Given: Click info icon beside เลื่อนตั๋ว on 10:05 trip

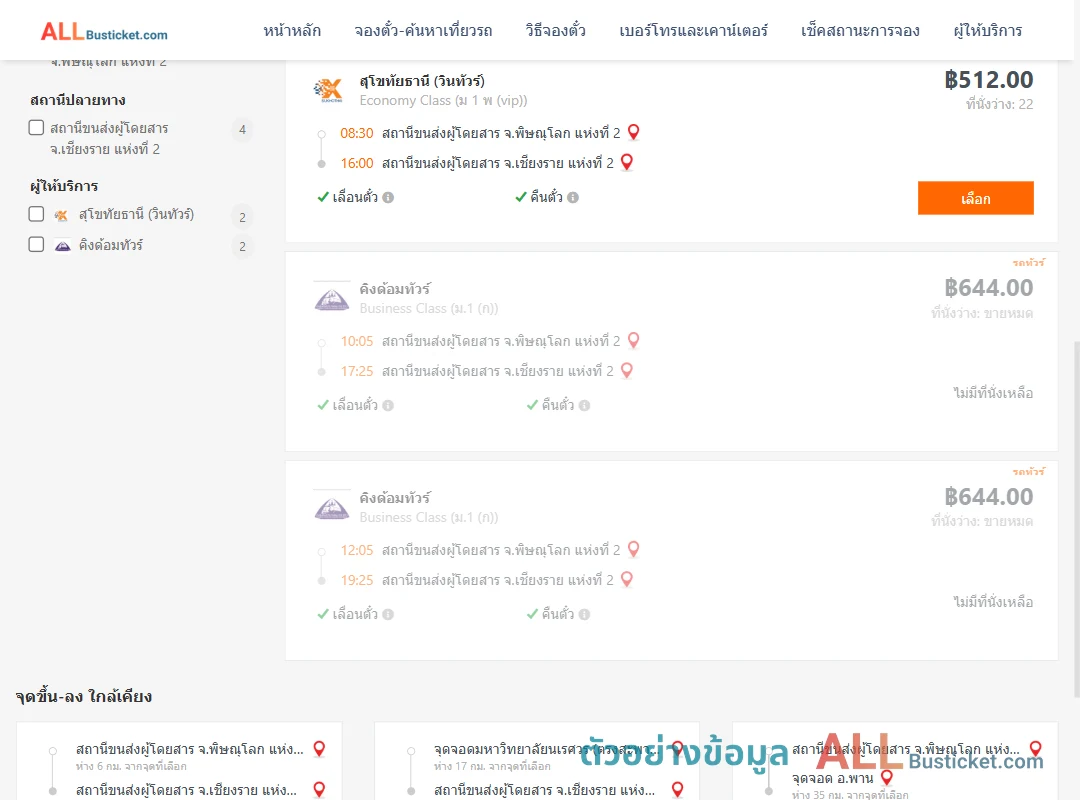Looking at the screenshot, I should coord(388,405).
